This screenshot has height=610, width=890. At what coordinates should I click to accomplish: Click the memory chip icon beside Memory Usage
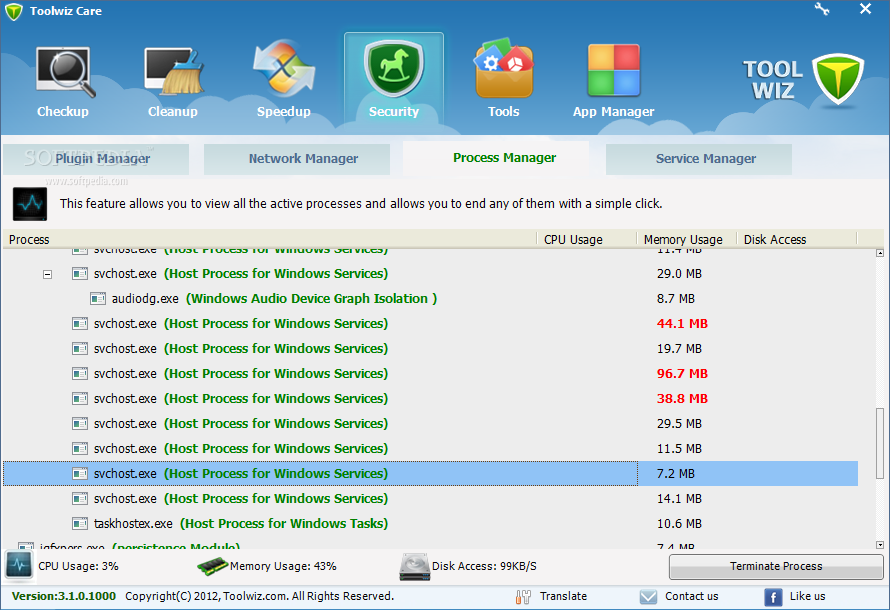[212, 566]
